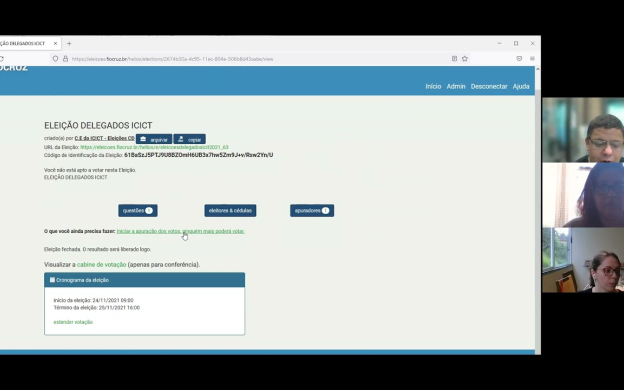Open the apuradores section
The width and height of the screenshot is (624, 390).
pos(312,211)
